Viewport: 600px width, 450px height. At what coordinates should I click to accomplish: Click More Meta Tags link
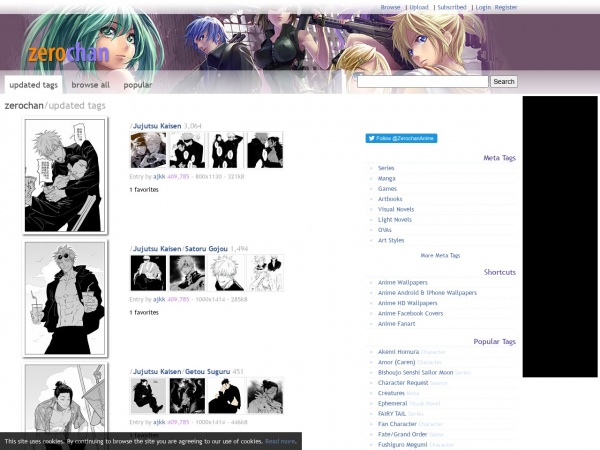click(440, 256)
